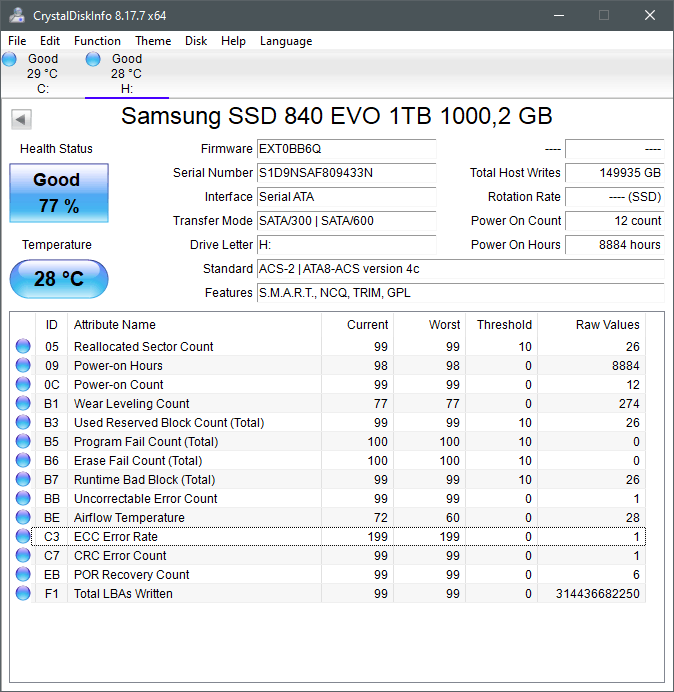
Task: Click the Interface field Serial ATA
Action: point(346,196)
